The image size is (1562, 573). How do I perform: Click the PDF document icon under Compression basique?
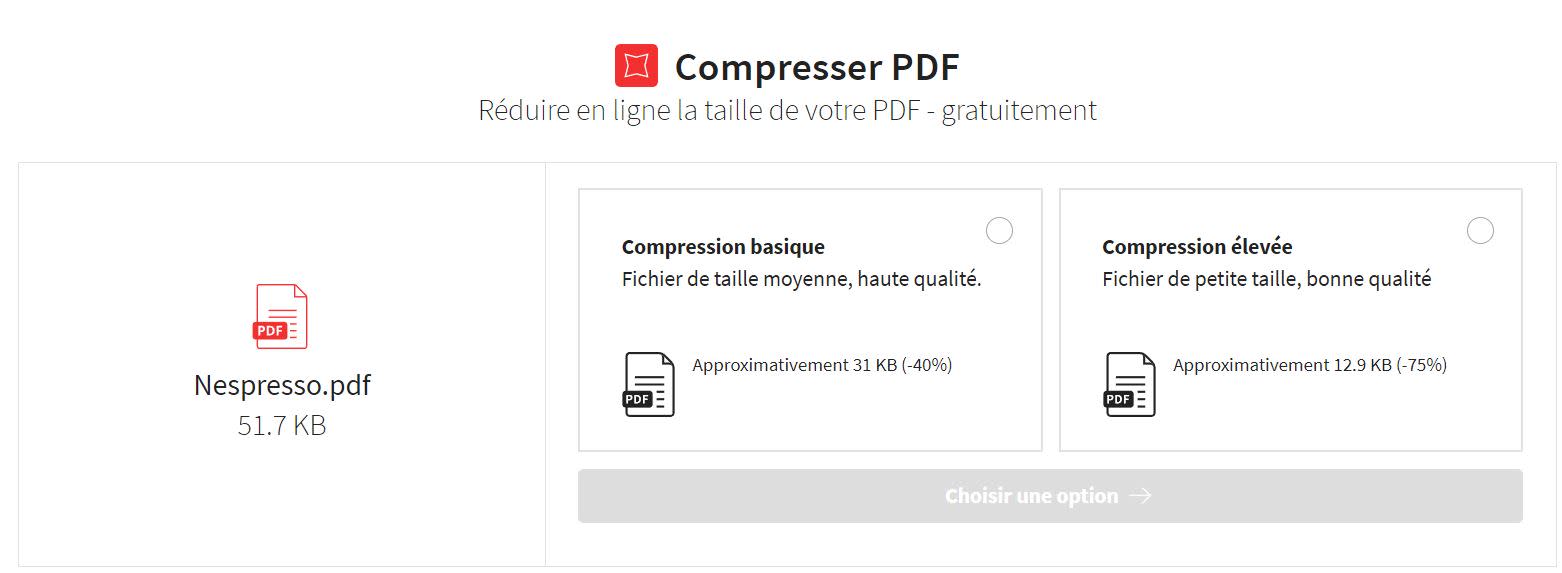tap(648, 384)
